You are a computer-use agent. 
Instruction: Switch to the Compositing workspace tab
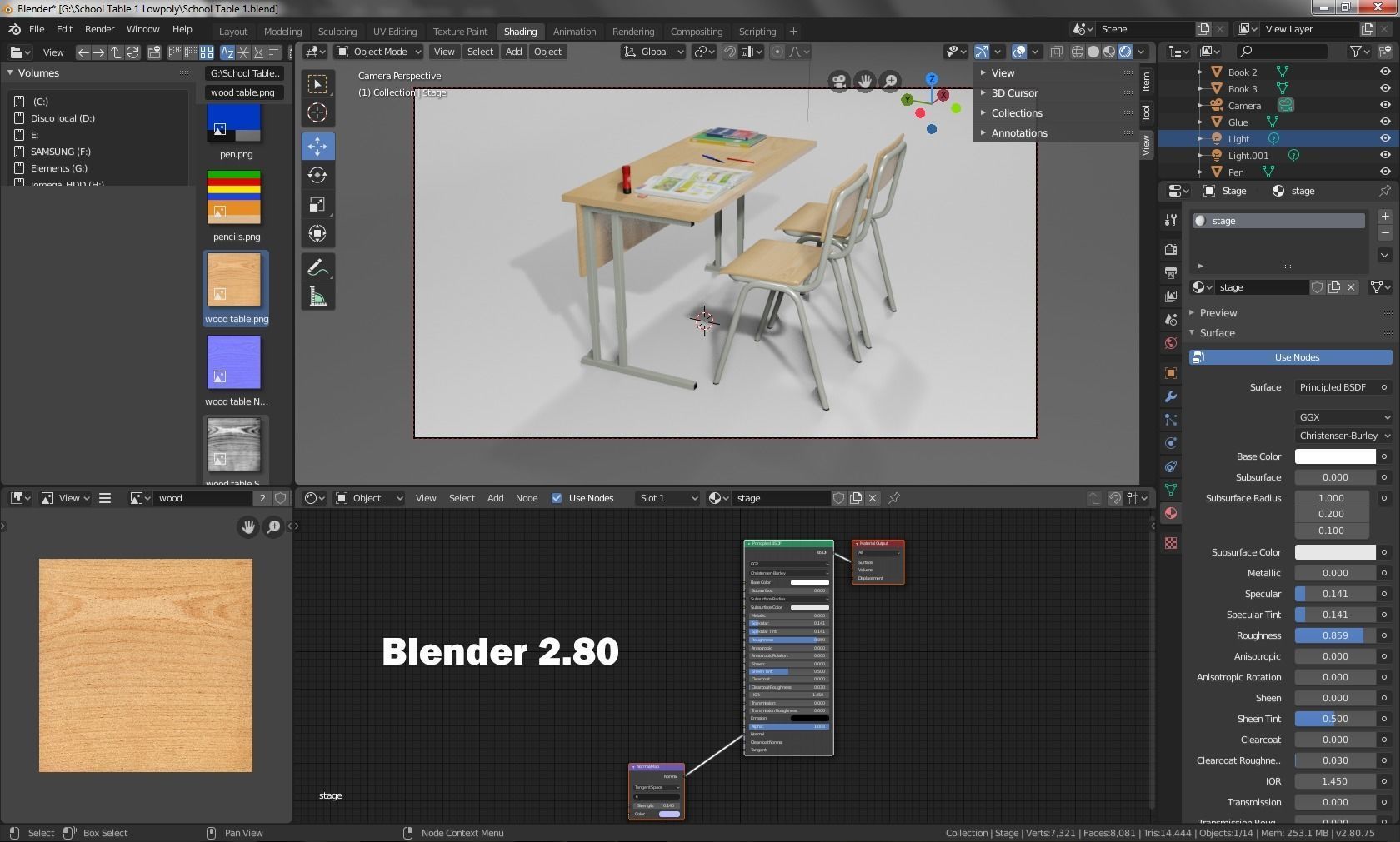(697, 32)
